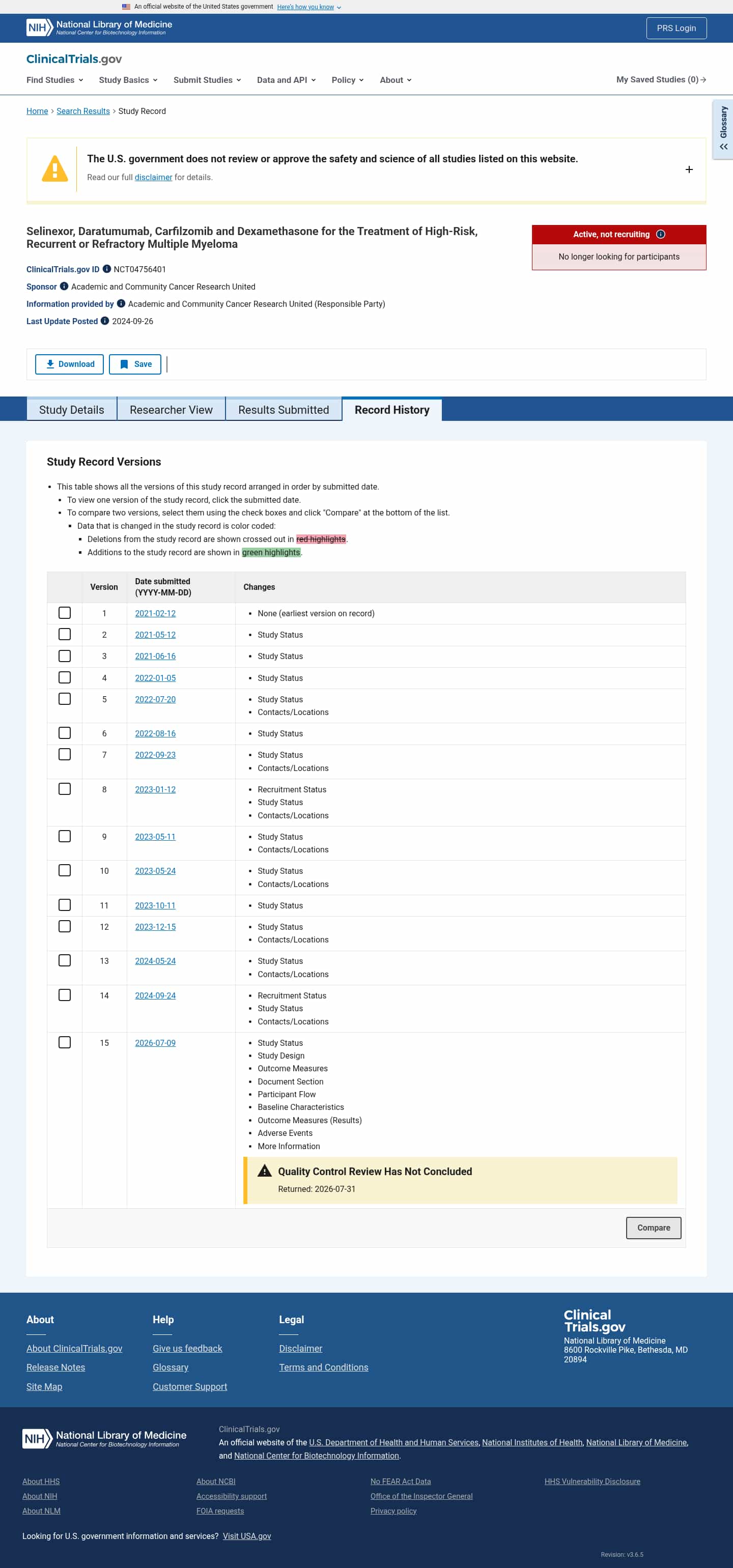Click the Privacy policy footer link
Screen dimensions: 733x1568
pos(393,1511)
